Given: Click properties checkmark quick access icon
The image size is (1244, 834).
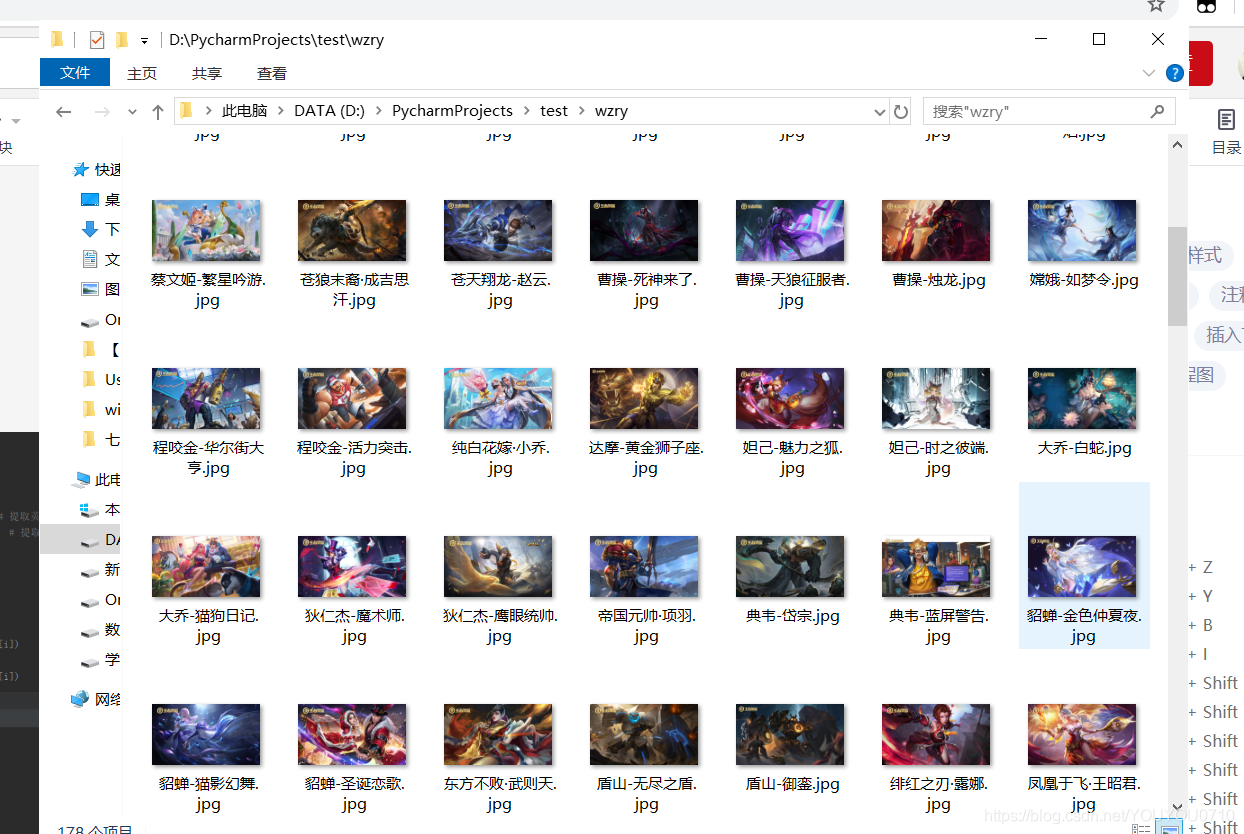Looking at the screenshot, I should 97,40.
